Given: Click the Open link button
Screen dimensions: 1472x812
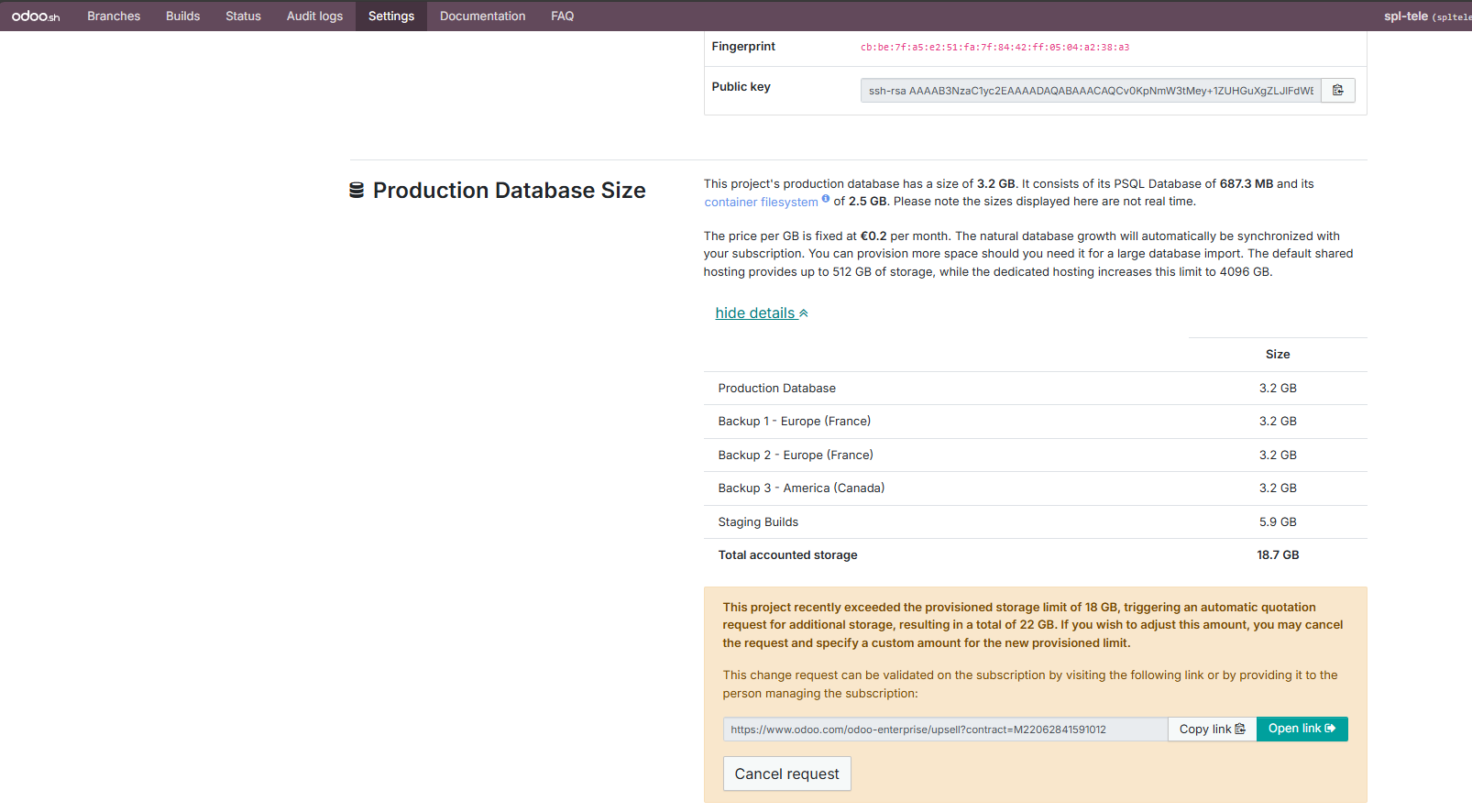Looking at the screenshot, I should pyautogui.click(x=1302, y=729).
